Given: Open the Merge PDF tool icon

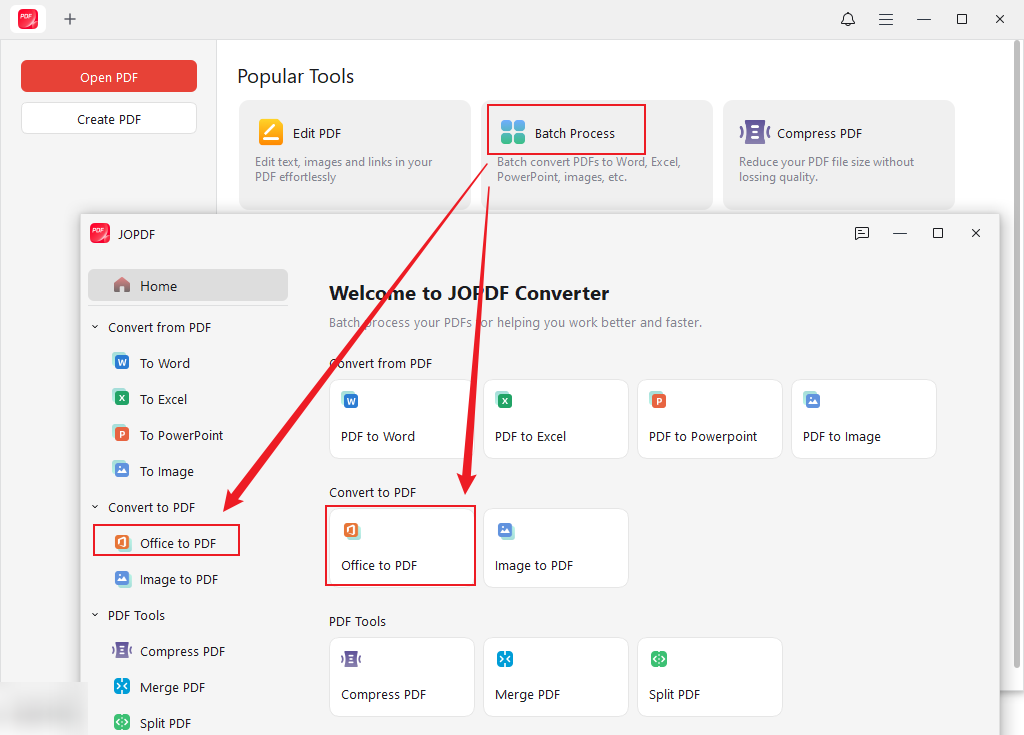Looking at the screenshot, I should [x=505, y=658].
